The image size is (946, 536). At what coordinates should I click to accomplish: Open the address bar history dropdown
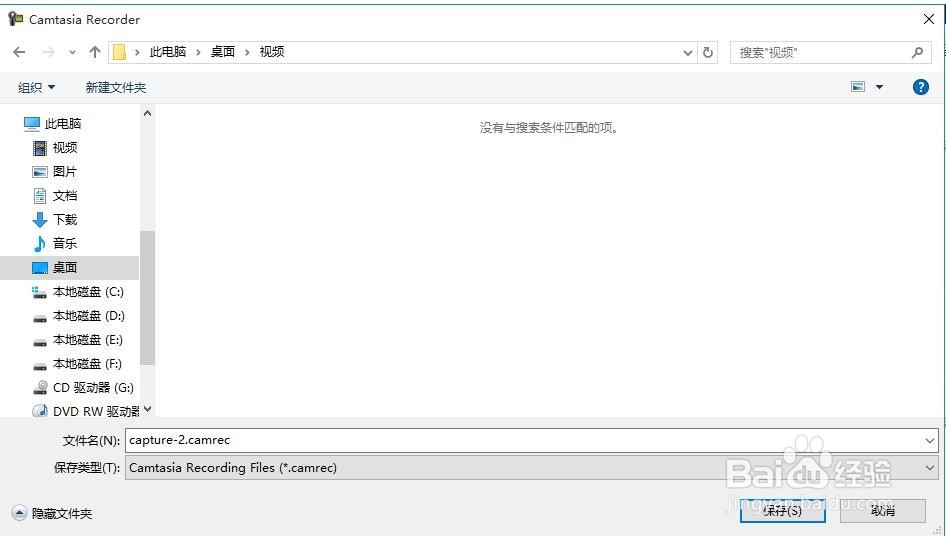click(687, 53)
